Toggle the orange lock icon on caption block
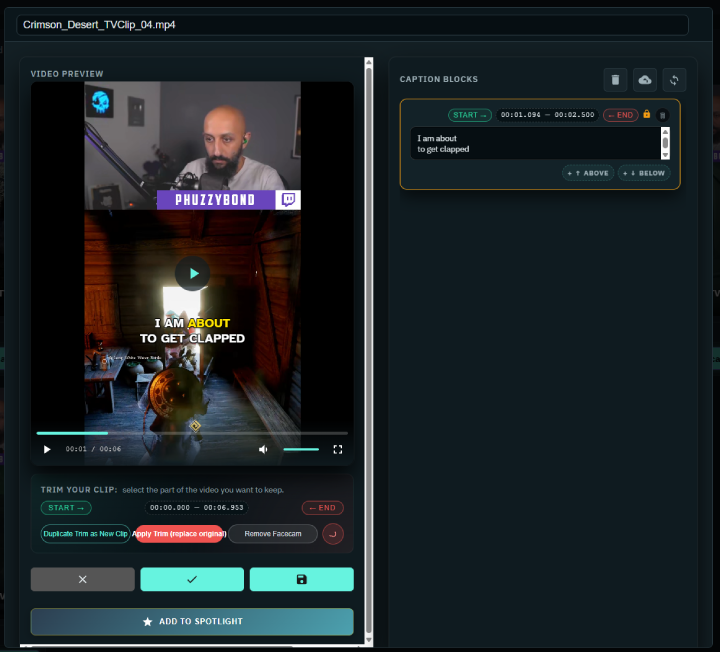This screenshot has height=652, width=720. point(647,114)
